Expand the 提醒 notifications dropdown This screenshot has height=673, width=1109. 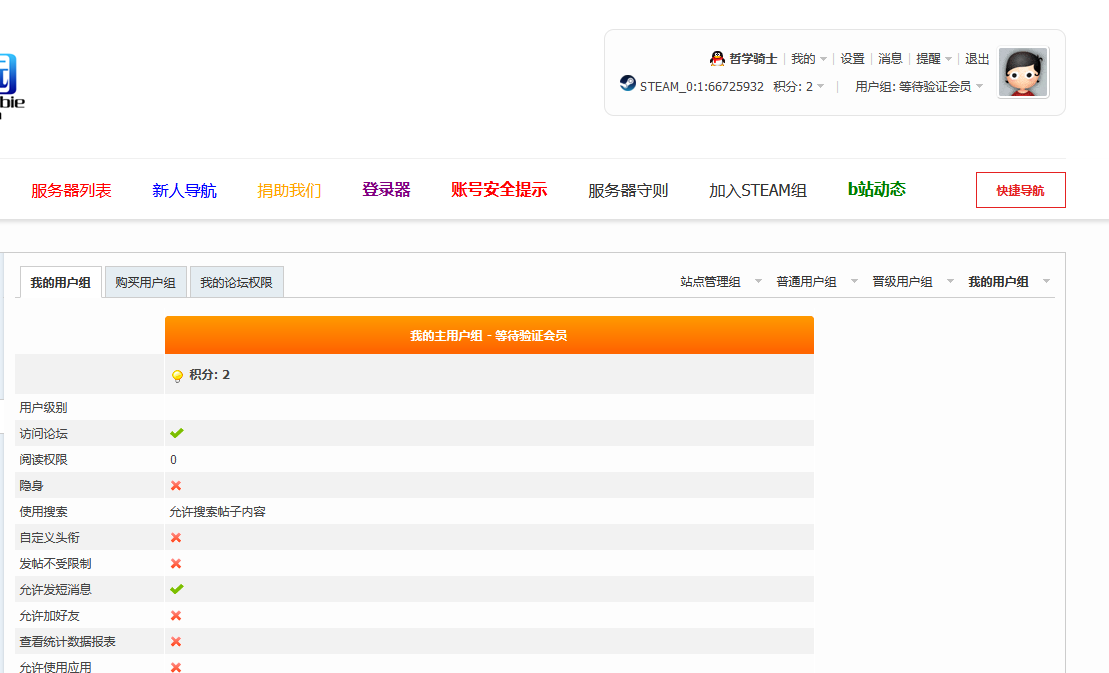(934, 59)
